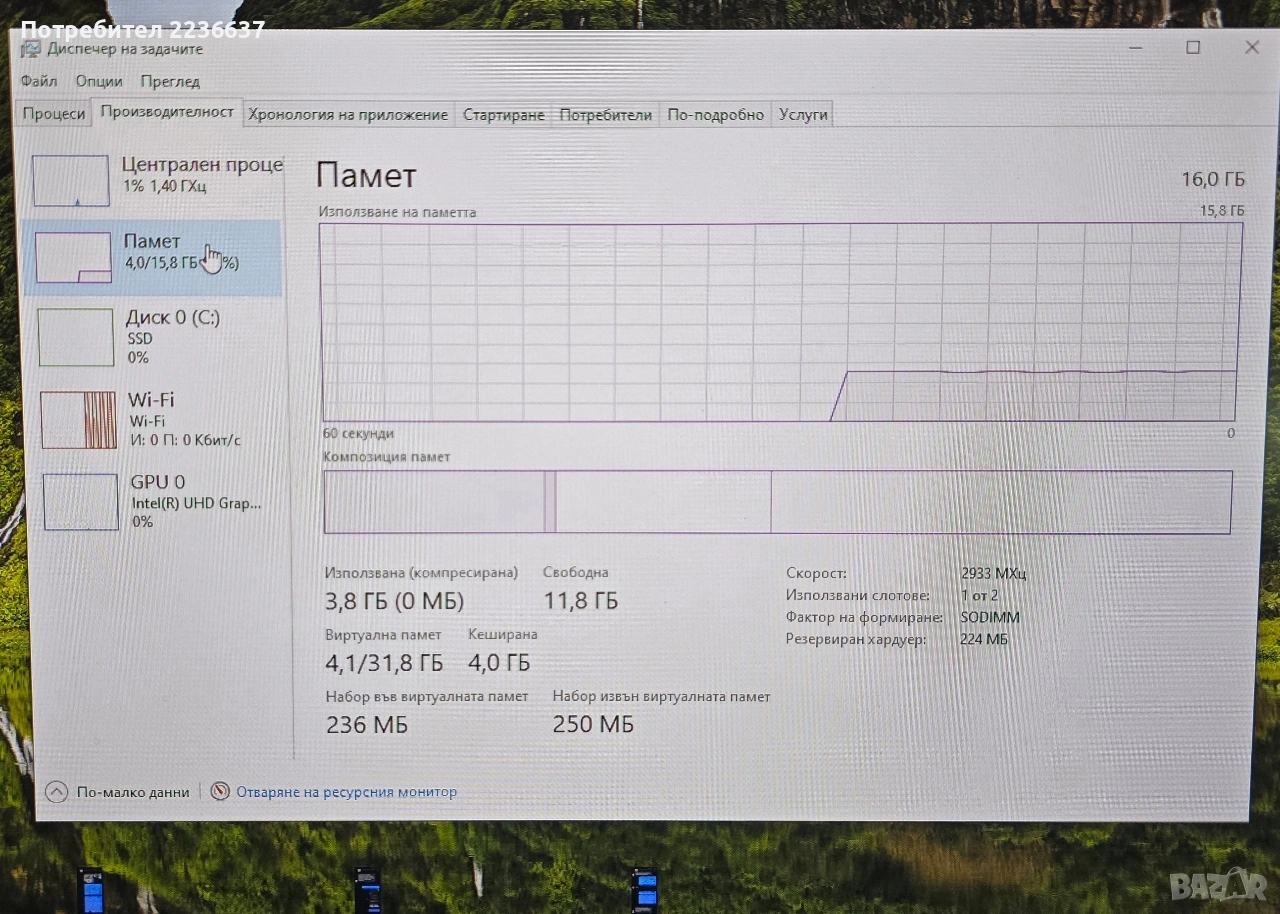
Task: Switch to the По-подробно tab
Action: tap(715, 115)
